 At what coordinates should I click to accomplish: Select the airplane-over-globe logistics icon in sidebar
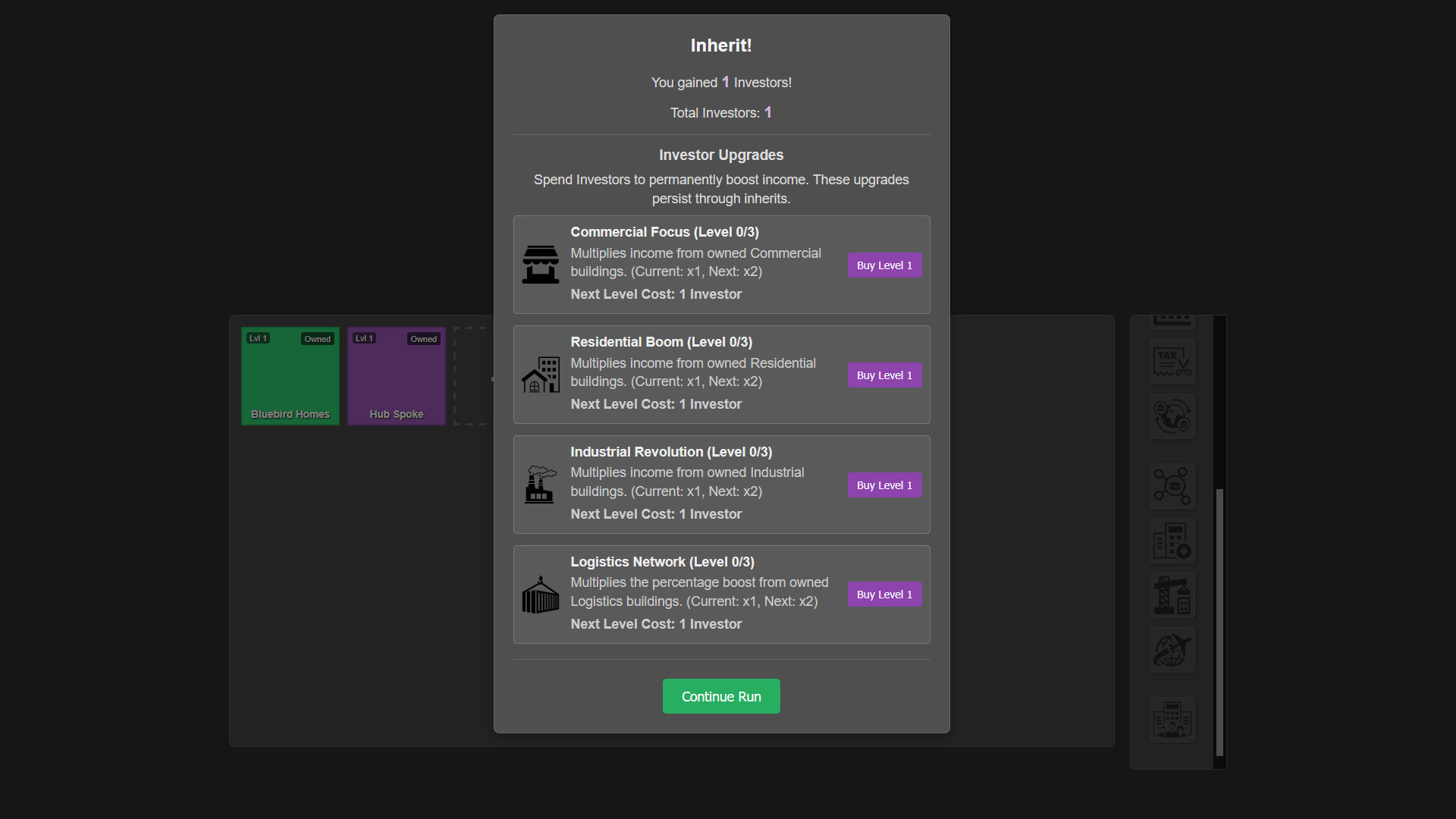(x=1172, y=649)
